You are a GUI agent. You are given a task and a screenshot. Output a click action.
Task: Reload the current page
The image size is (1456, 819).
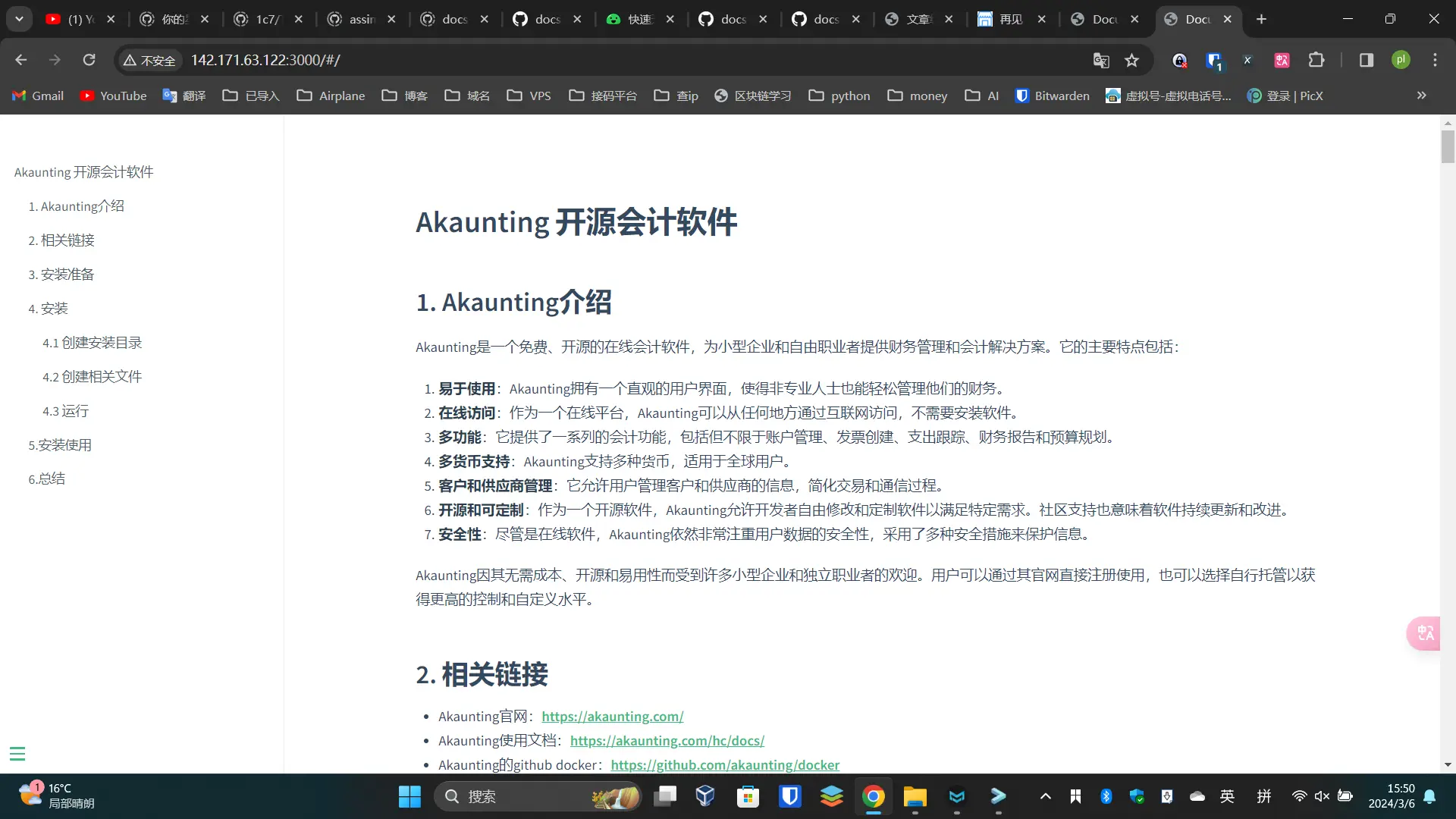click(89, 60)
